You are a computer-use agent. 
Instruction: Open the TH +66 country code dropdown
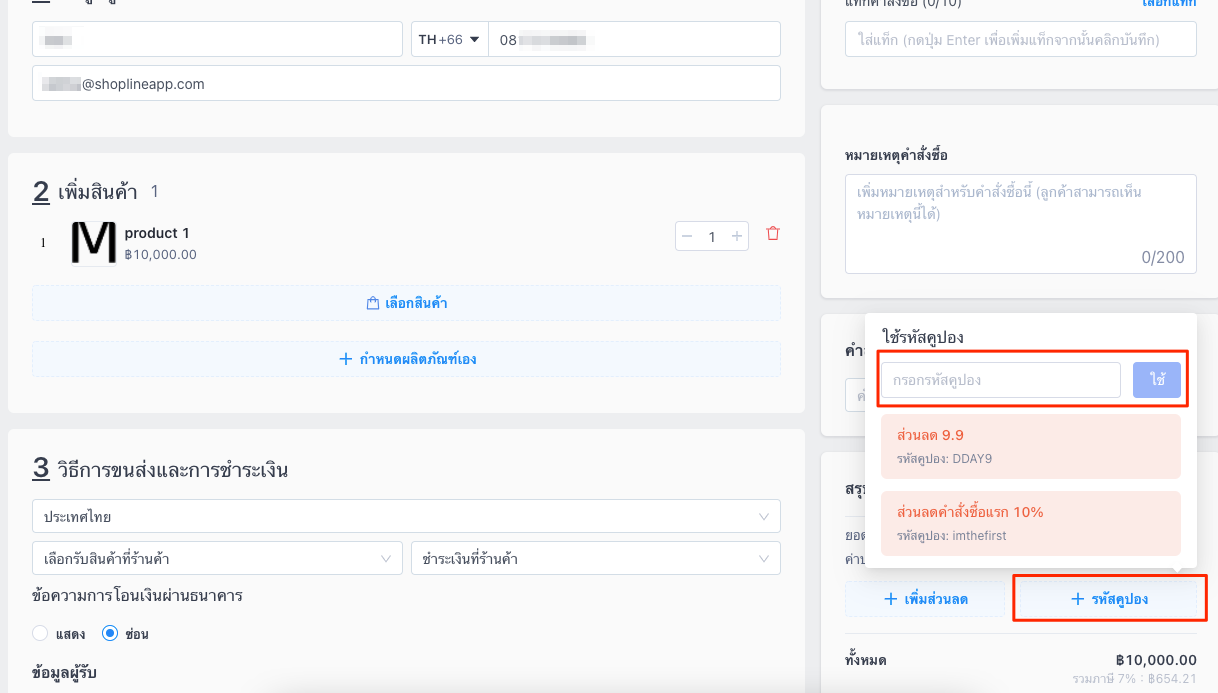(x=449, y=40)
